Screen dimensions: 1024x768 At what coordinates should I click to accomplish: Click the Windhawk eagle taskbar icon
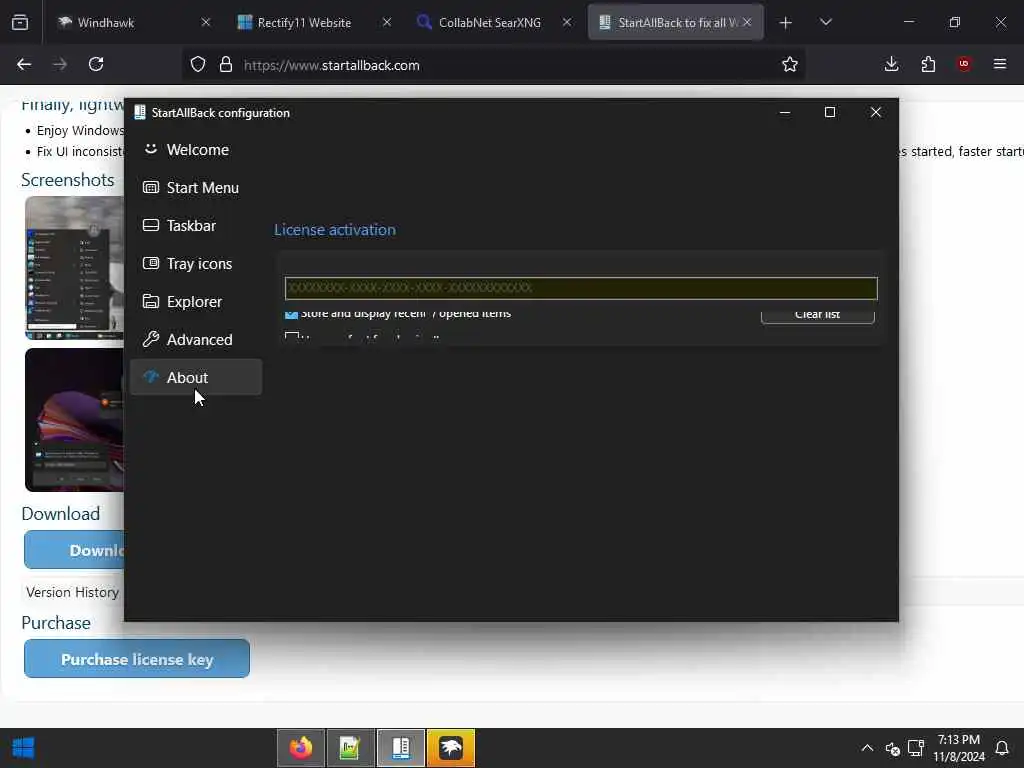pos(451,748)
